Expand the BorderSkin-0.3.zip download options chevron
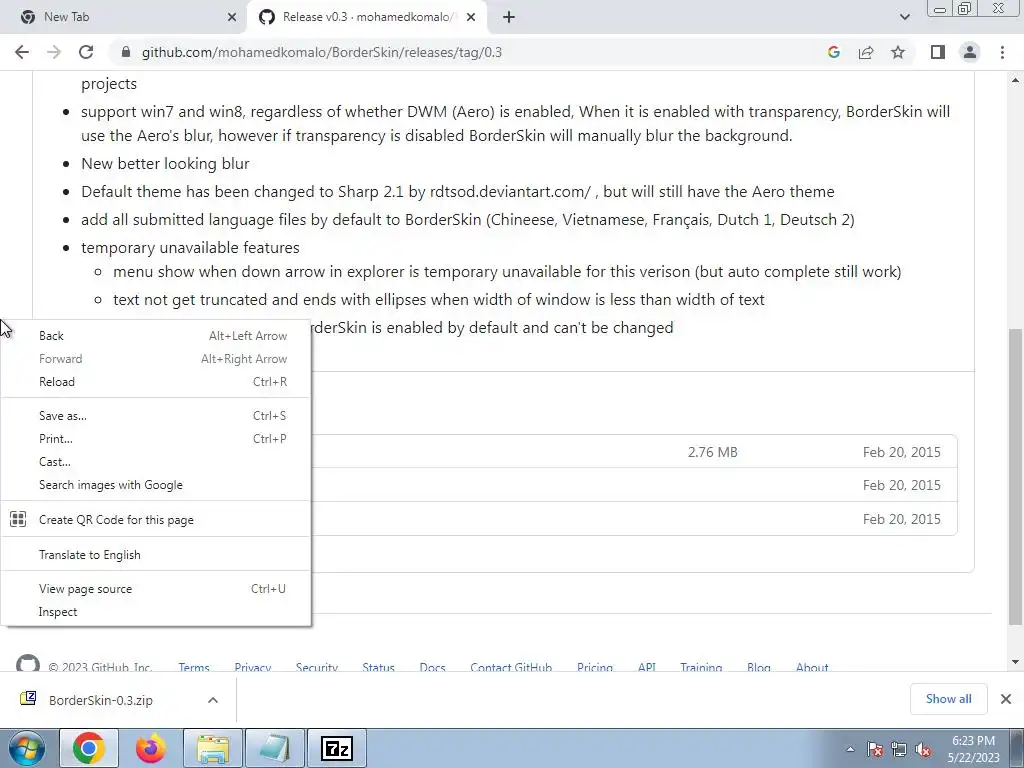The height and width of the screenshot is (768, 1024). coord(212,699)
